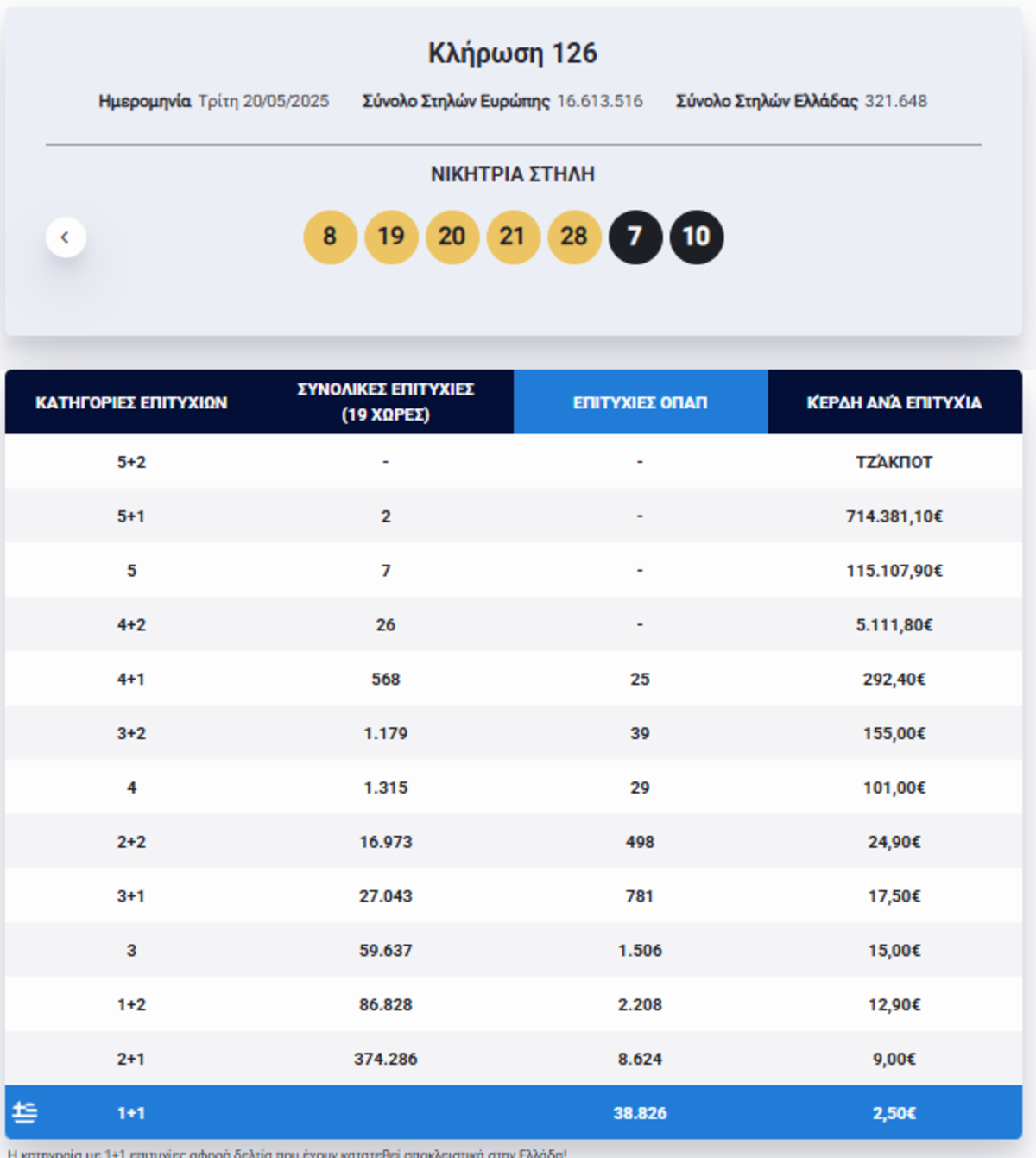Click the prize 12,90€
This screenshot has width=1036, height=1158.
(894, 1005)
